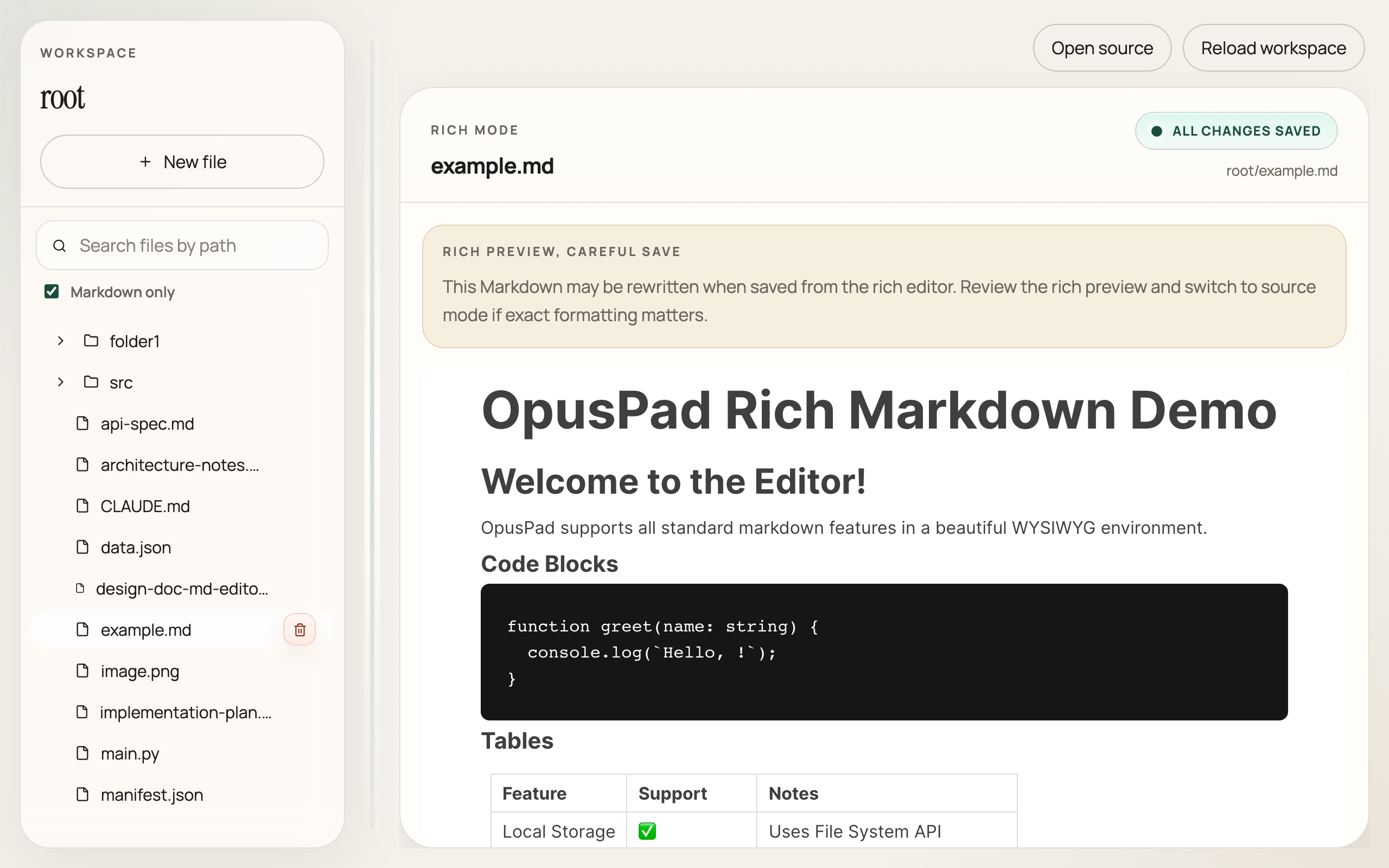
Task: Open the CLAUDE.md file
Action: (x=145, y=506)
